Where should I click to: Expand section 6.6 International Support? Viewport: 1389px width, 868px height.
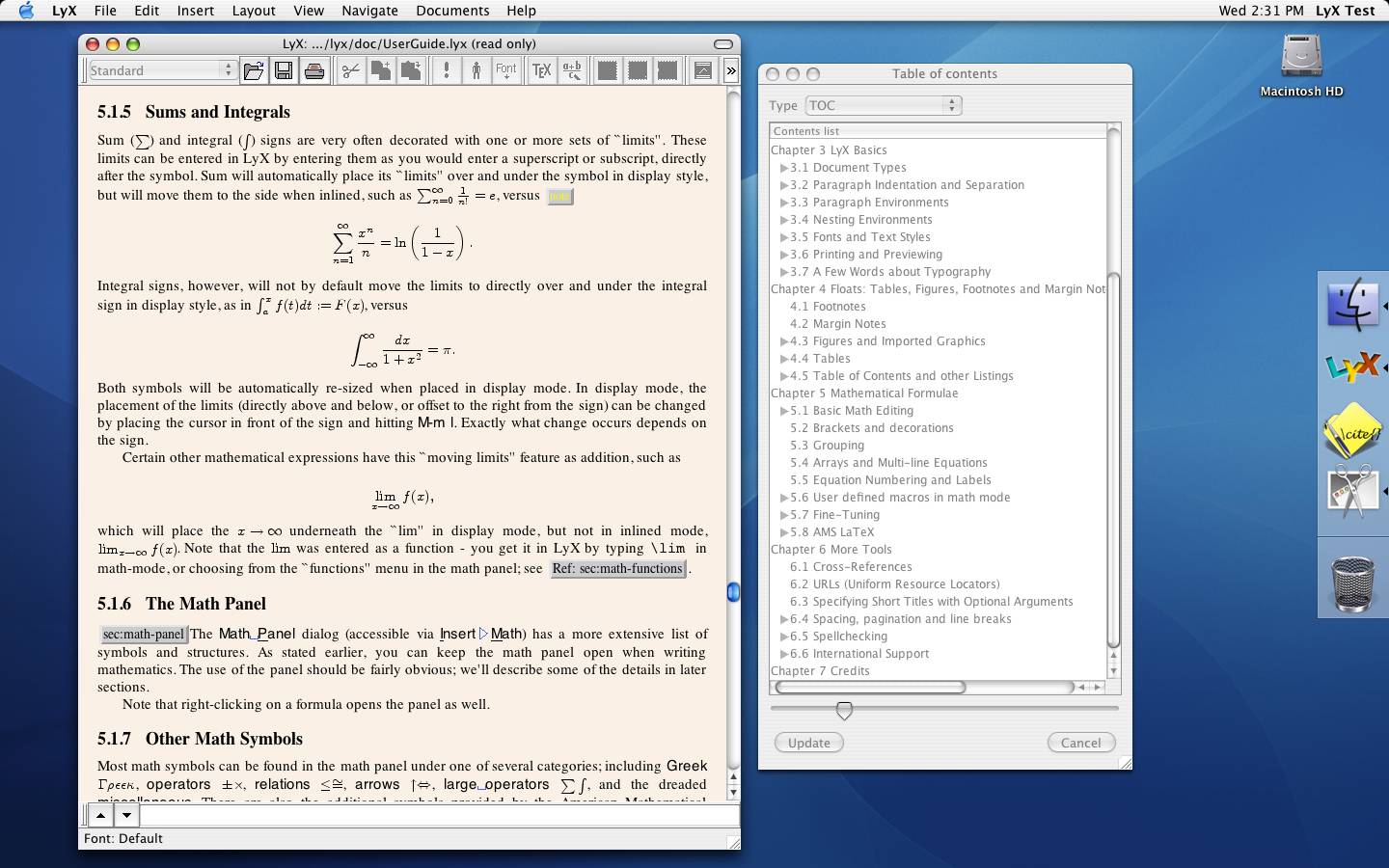click(784, 654)
